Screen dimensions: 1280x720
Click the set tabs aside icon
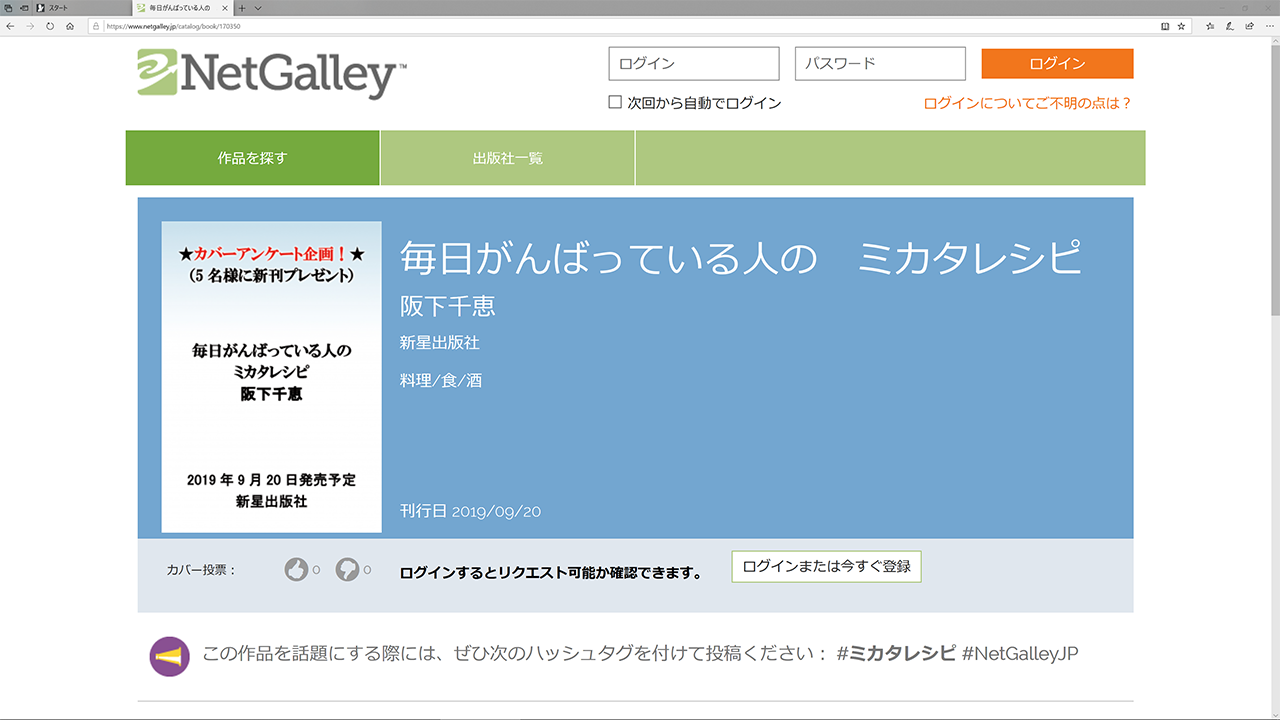coord(24,8)
